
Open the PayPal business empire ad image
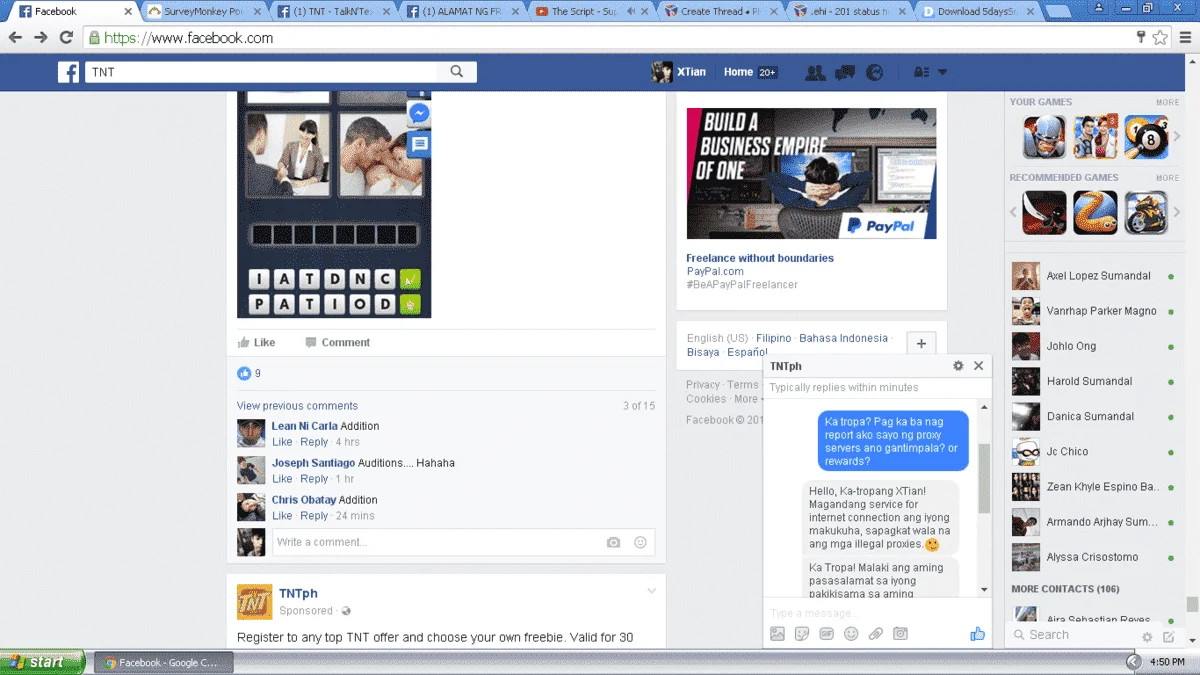(x=811, y=173)
